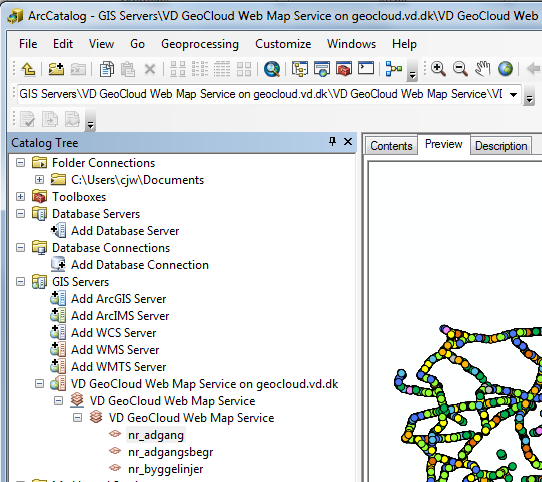
Task: Select the nr_adgang layer
Action: [x=156, y=435]
